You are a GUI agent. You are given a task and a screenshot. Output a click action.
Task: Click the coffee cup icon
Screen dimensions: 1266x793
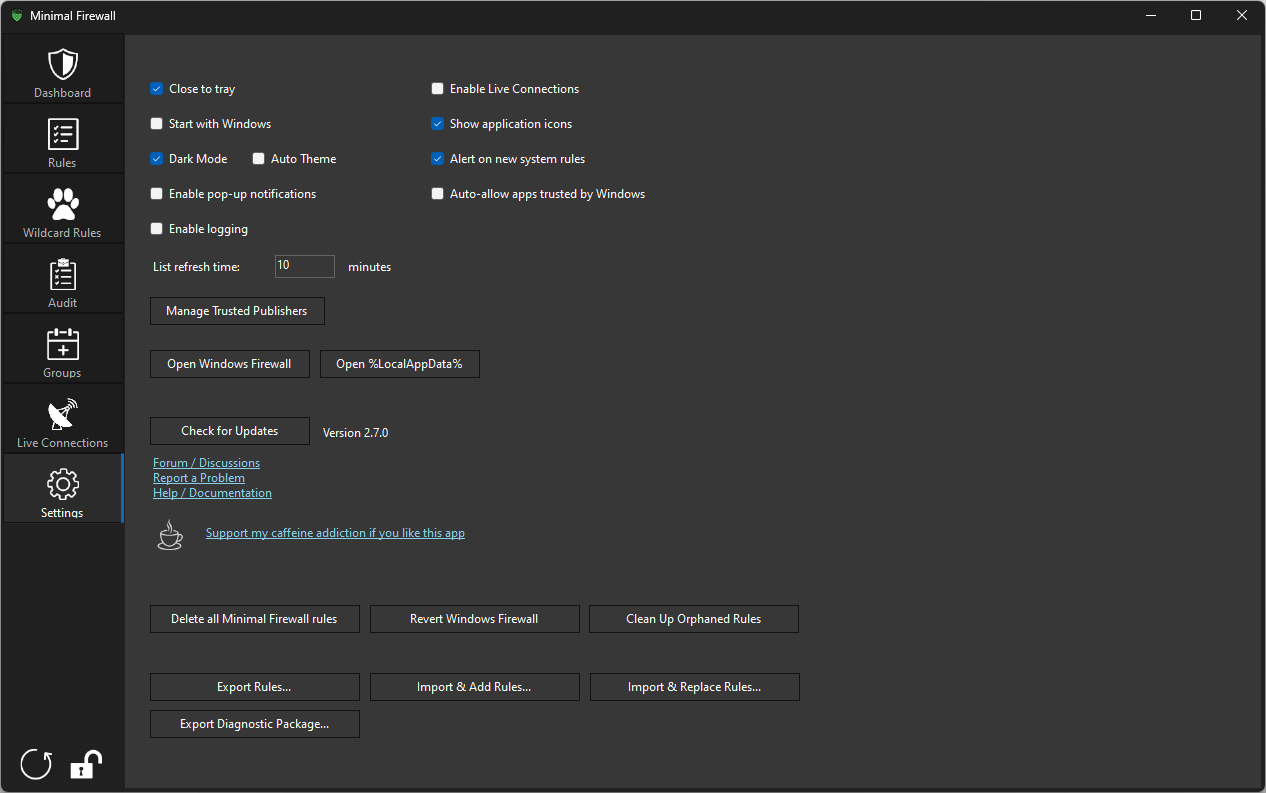170,534
